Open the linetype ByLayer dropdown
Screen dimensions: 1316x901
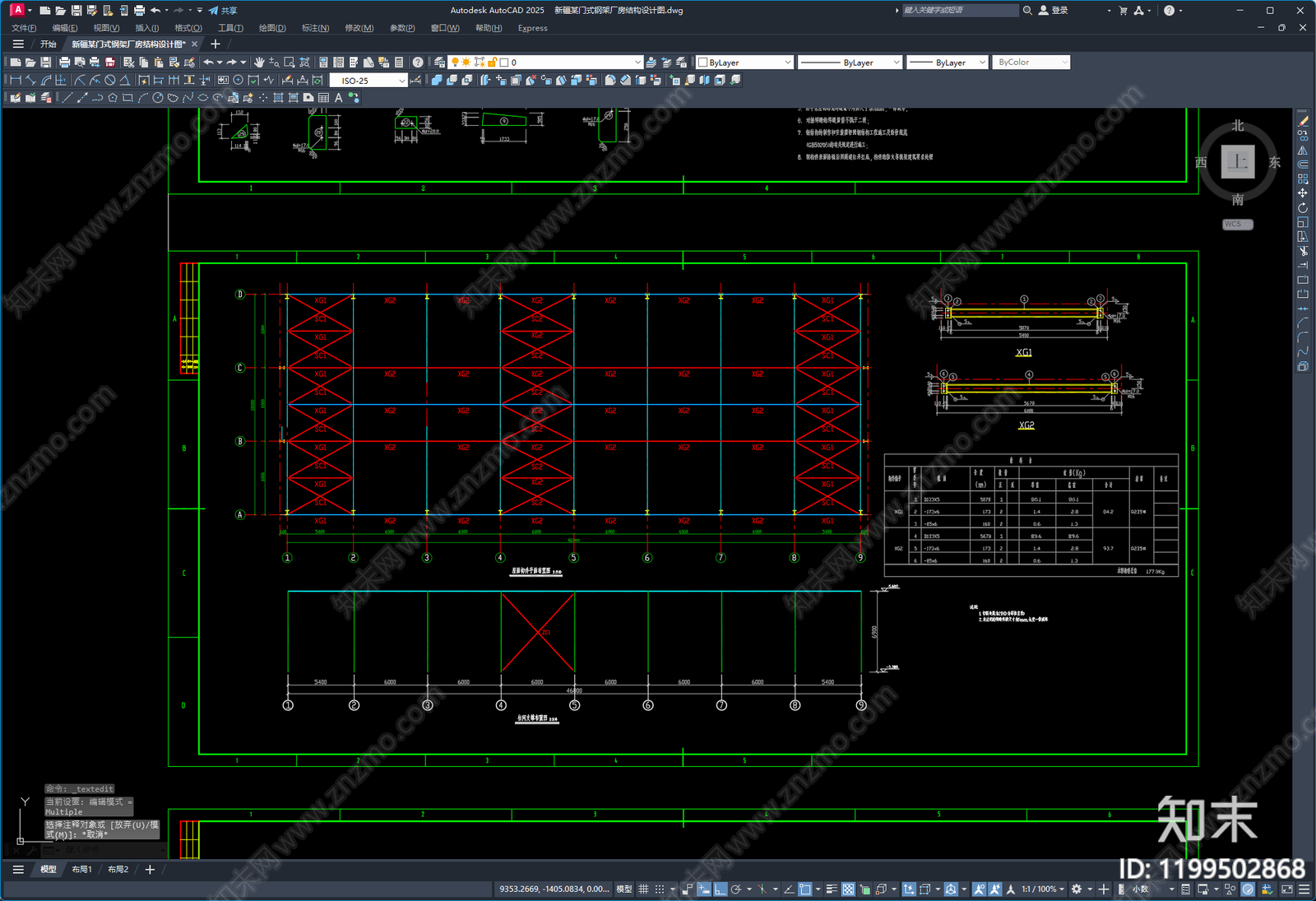click(x=850, y=63)
